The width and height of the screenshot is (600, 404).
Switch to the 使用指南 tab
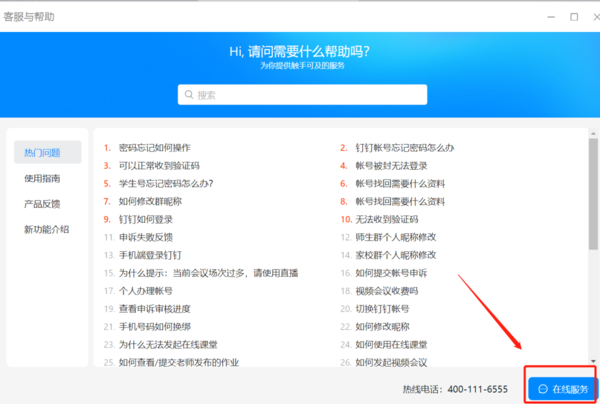tap(42, 178)
